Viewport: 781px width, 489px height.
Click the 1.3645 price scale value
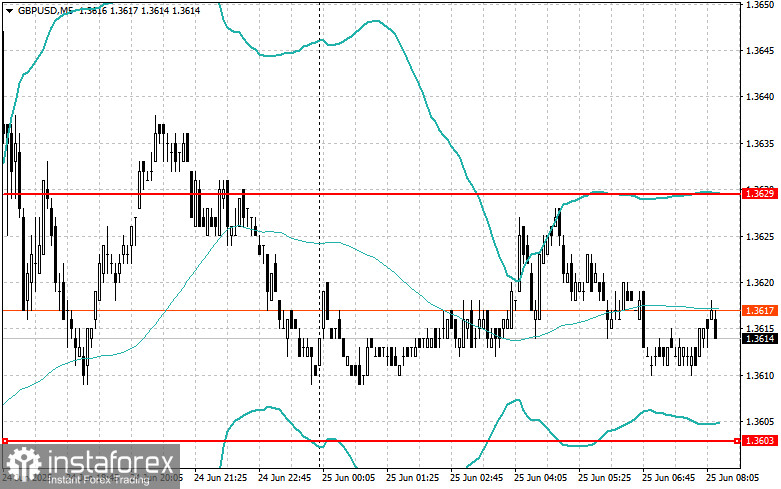point(760,50)
